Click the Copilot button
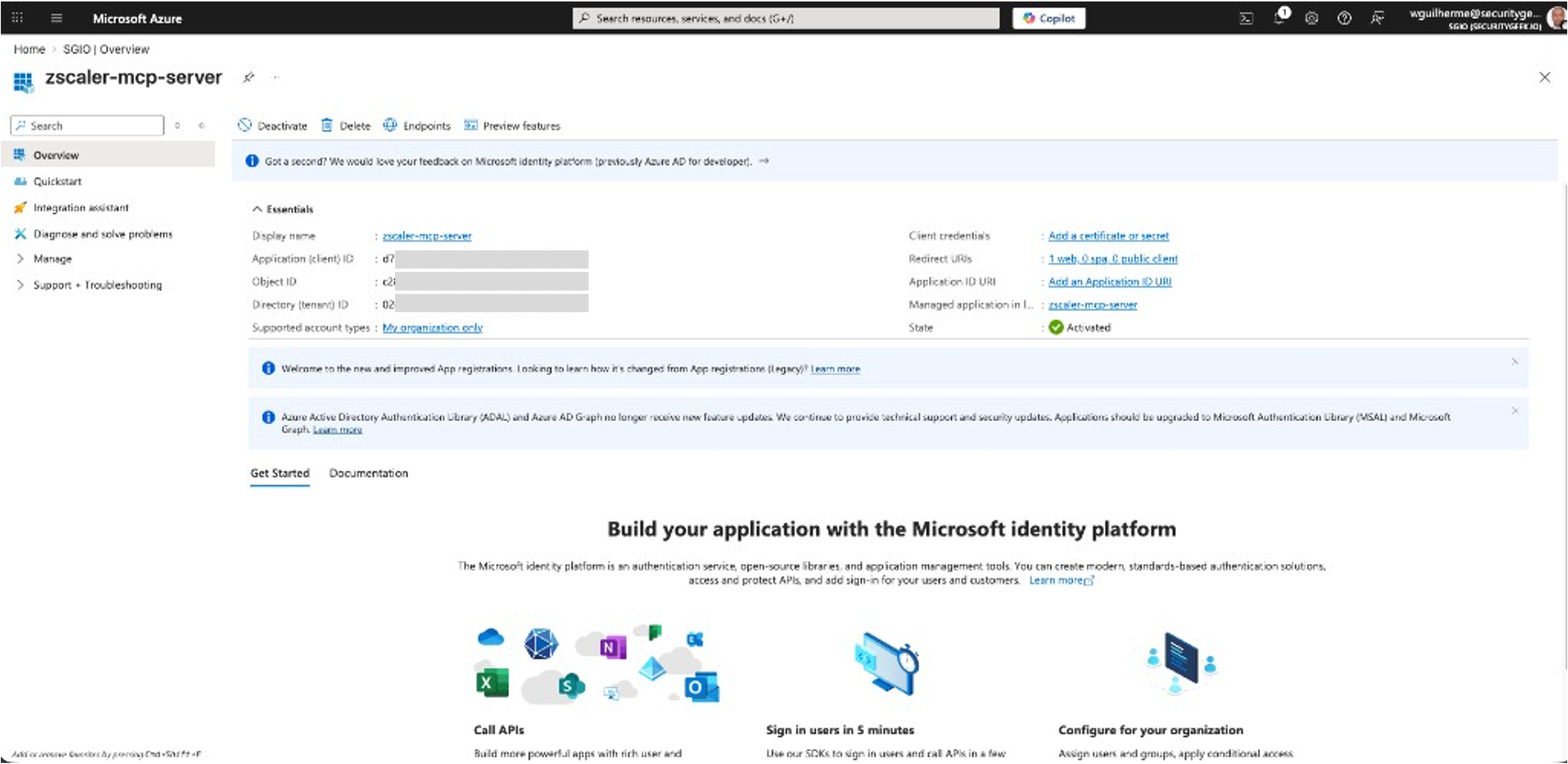The image size is (1568, 764). tap(1049, 18)
